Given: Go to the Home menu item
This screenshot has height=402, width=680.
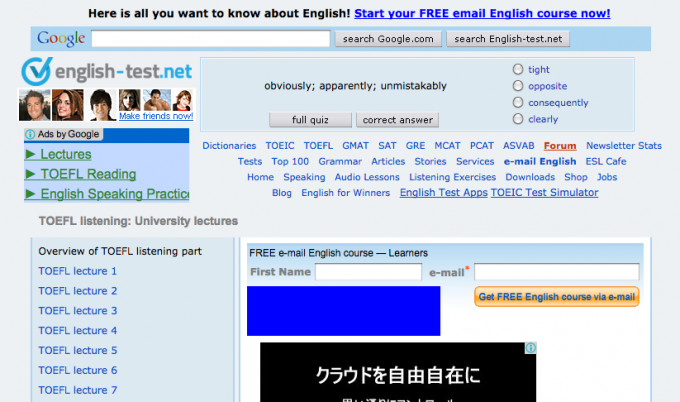Looking at the screenshot, I should (260, 177).
